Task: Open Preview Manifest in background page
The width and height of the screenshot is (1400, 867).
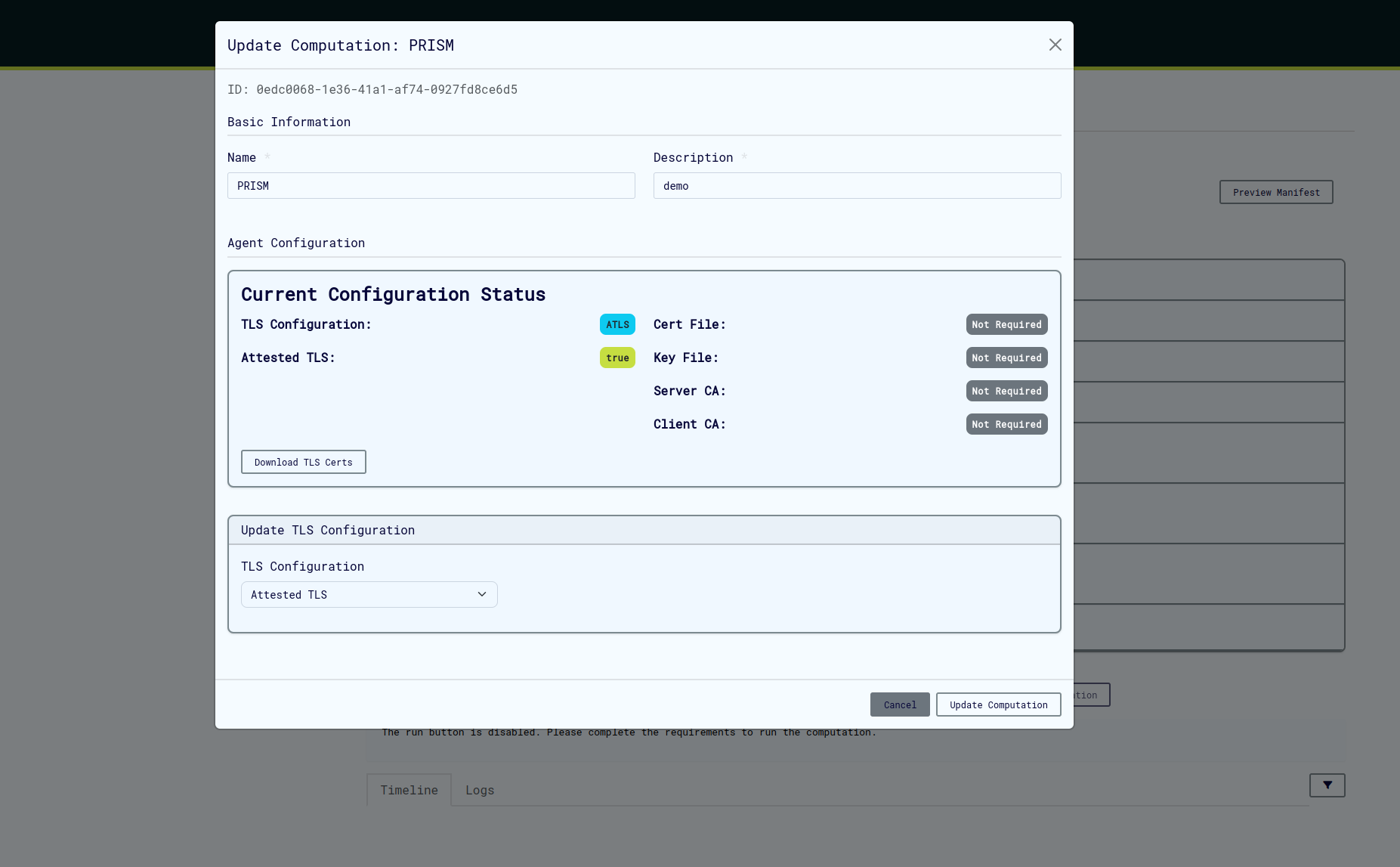Action: [1276, 192]
